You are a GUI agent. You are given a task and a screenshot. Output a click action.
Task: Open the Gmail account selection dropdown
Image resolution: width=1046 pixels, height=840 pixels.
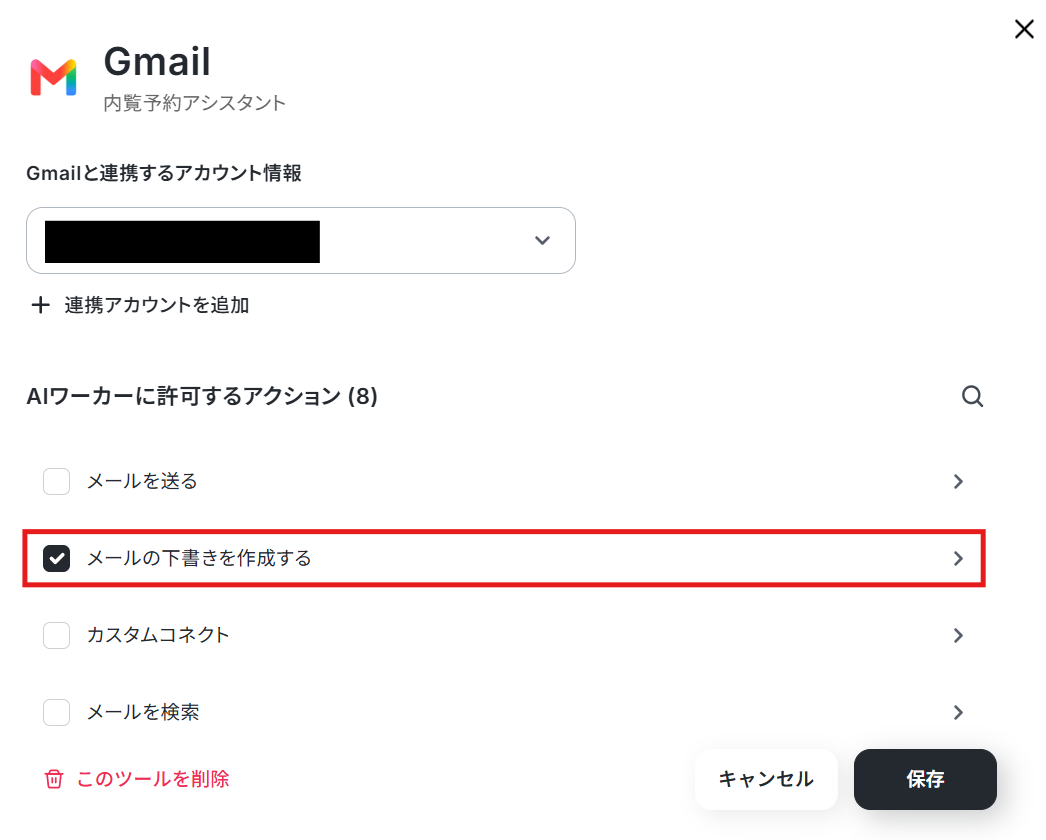(x=301, y=240)
